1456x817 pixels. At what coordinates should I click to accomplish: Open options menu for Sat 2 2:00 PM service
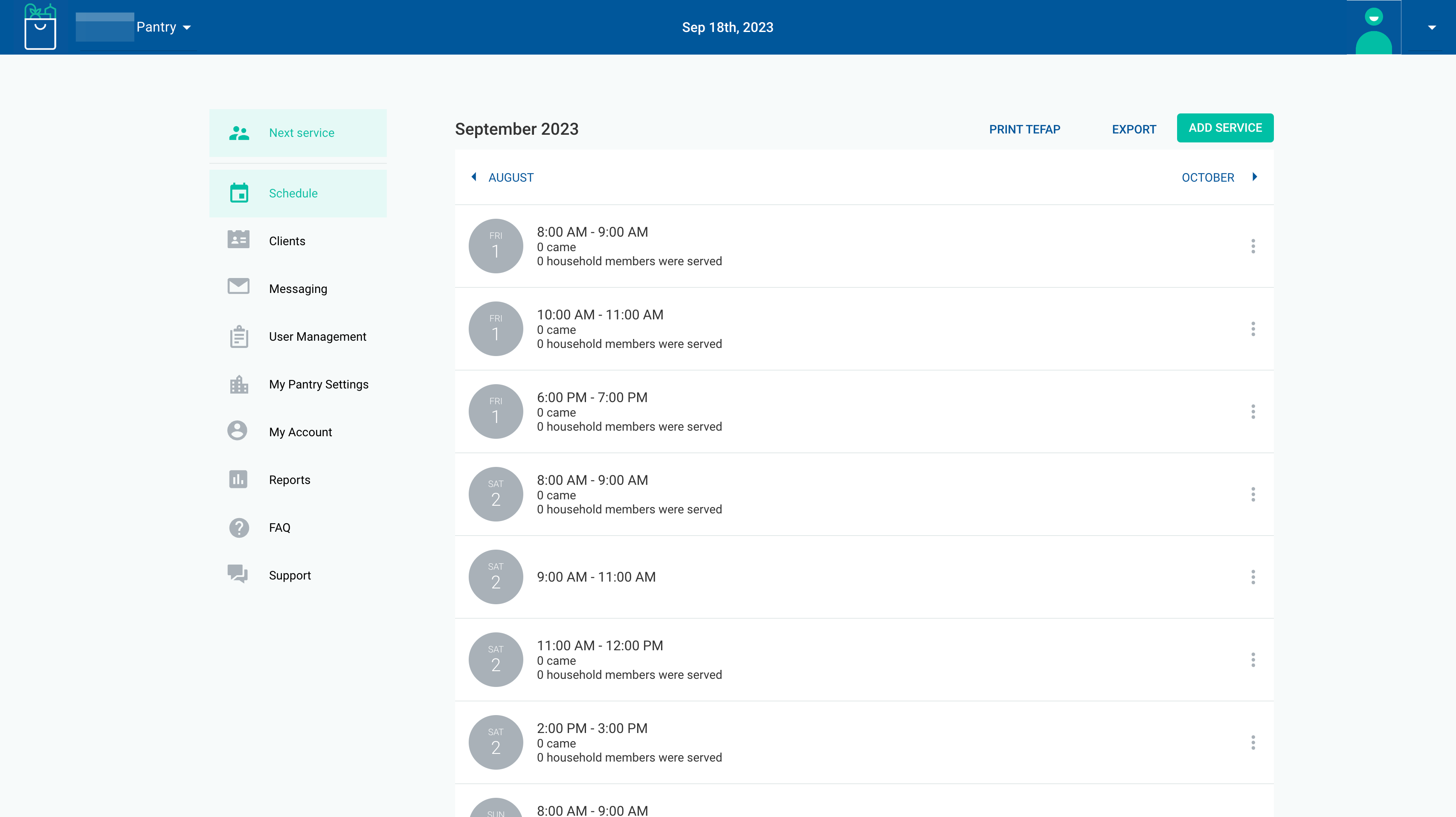[1253, 742]
